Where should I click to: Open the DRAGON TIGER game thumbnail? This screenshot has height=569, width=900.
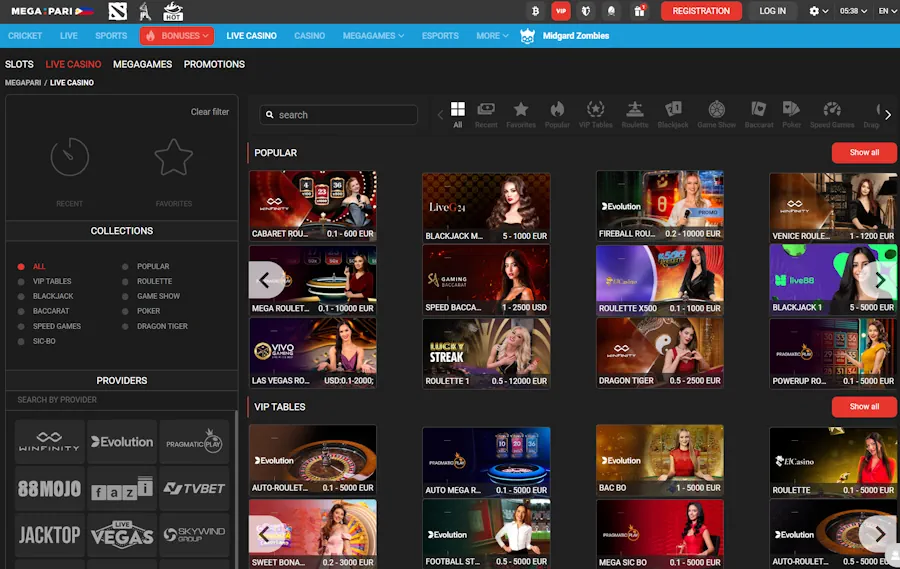tap(660, 353)
